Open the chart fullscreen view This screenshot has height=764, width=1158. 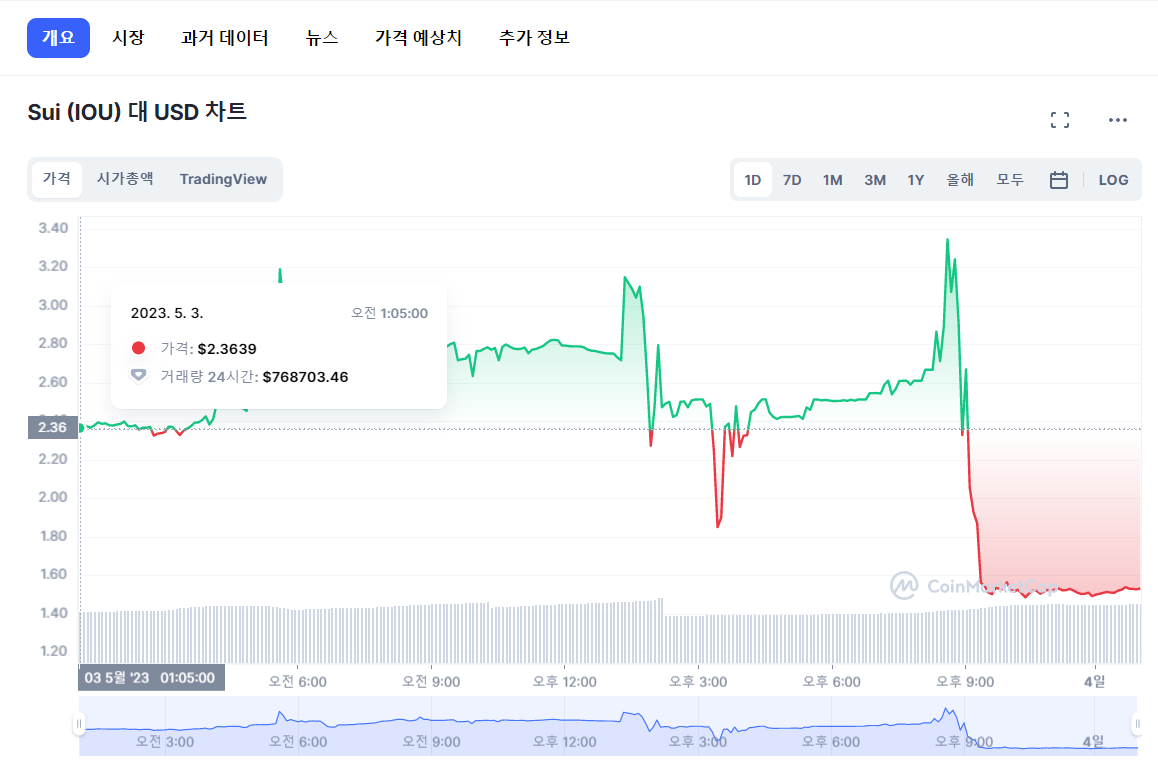[1059, 119]
